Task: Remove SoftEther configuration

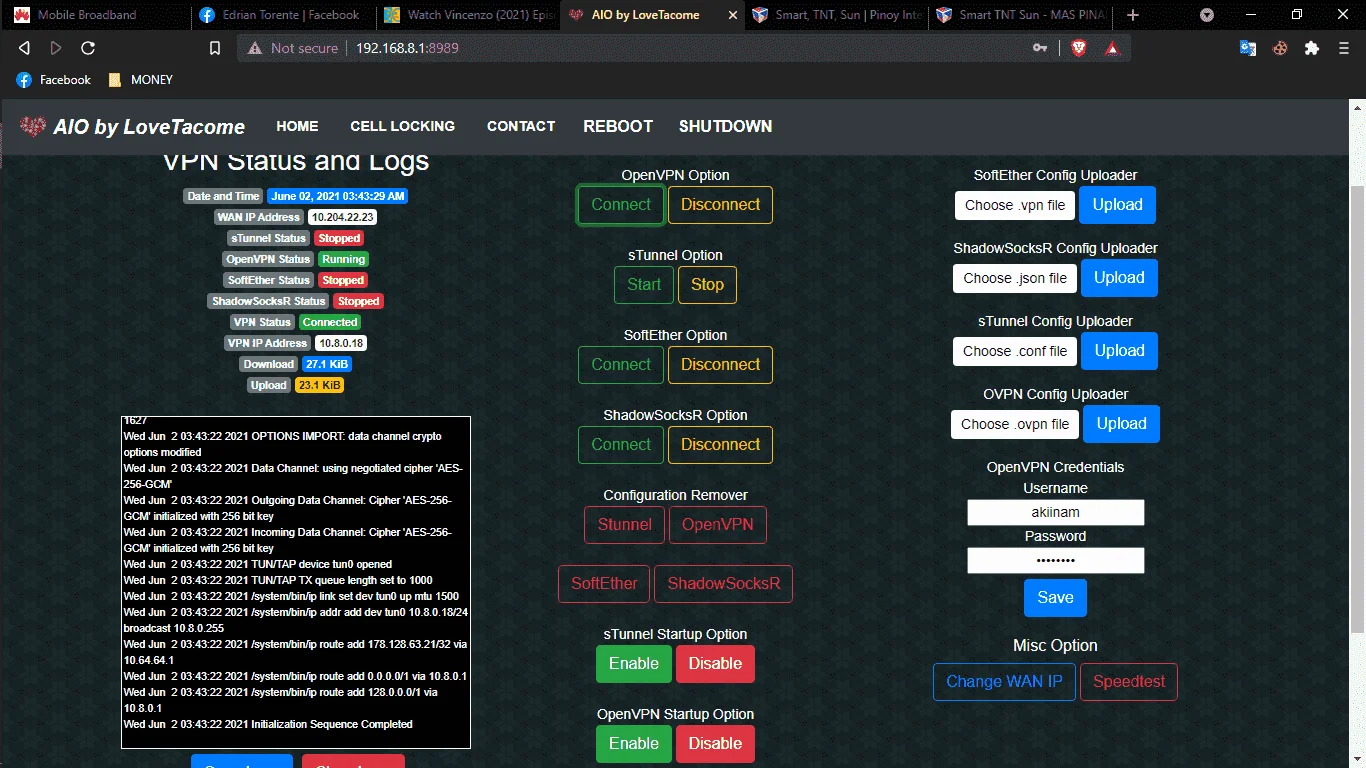Action: tap(604, 584)
